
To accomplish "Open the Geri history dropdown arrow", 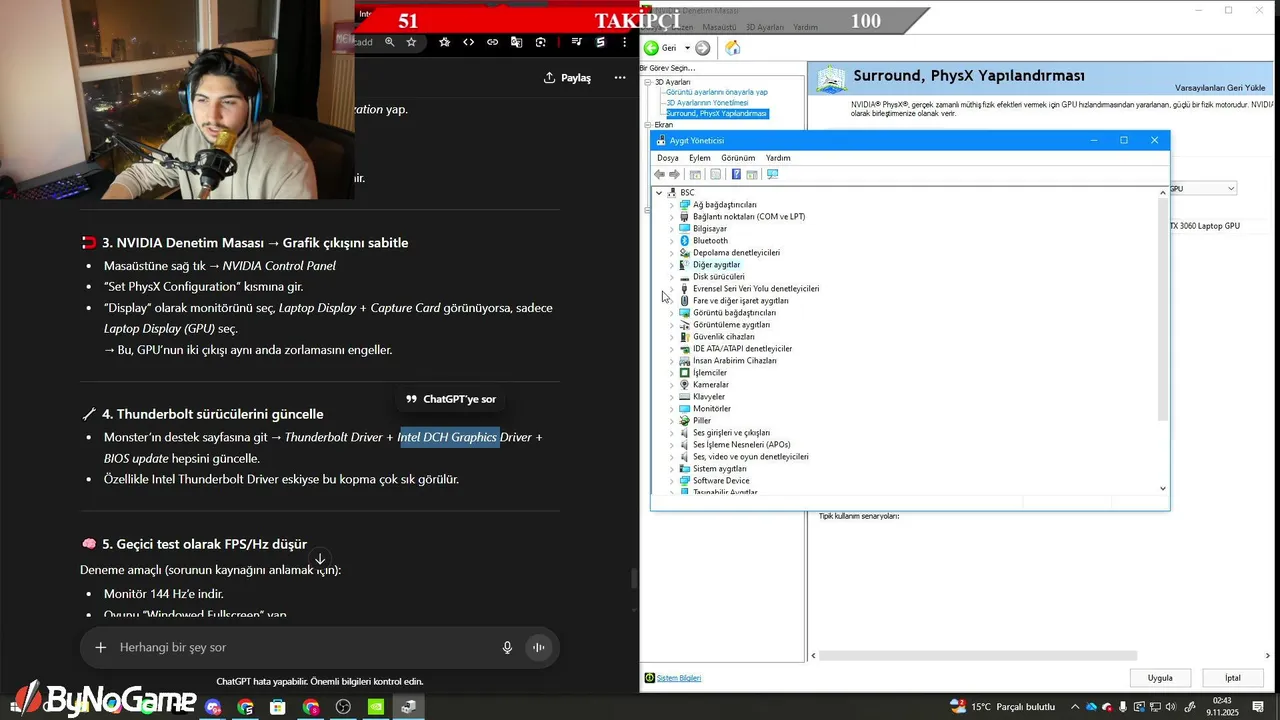I will click(x=686, y=48).
